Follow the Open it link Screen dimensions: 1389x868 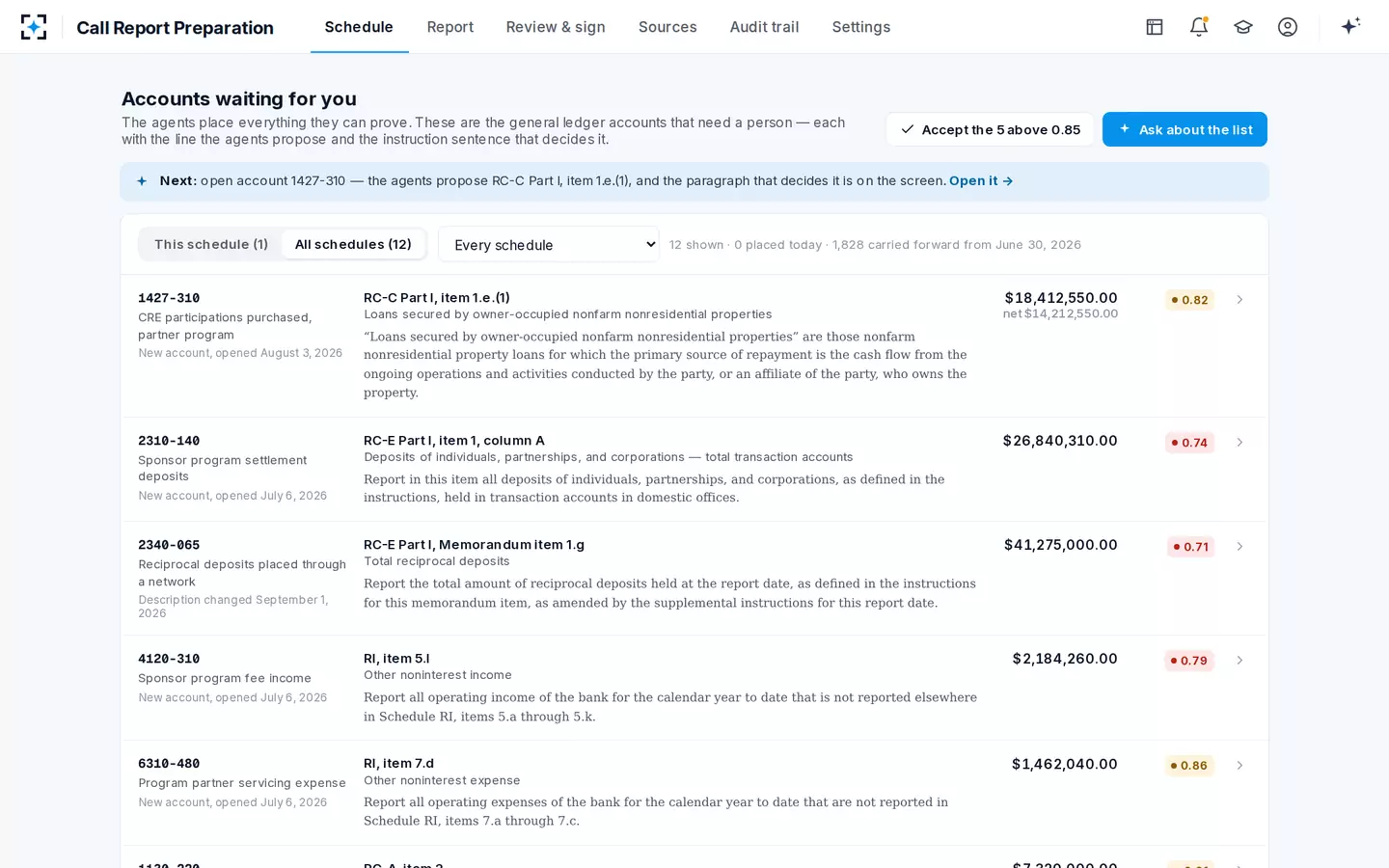pos(981,181)
